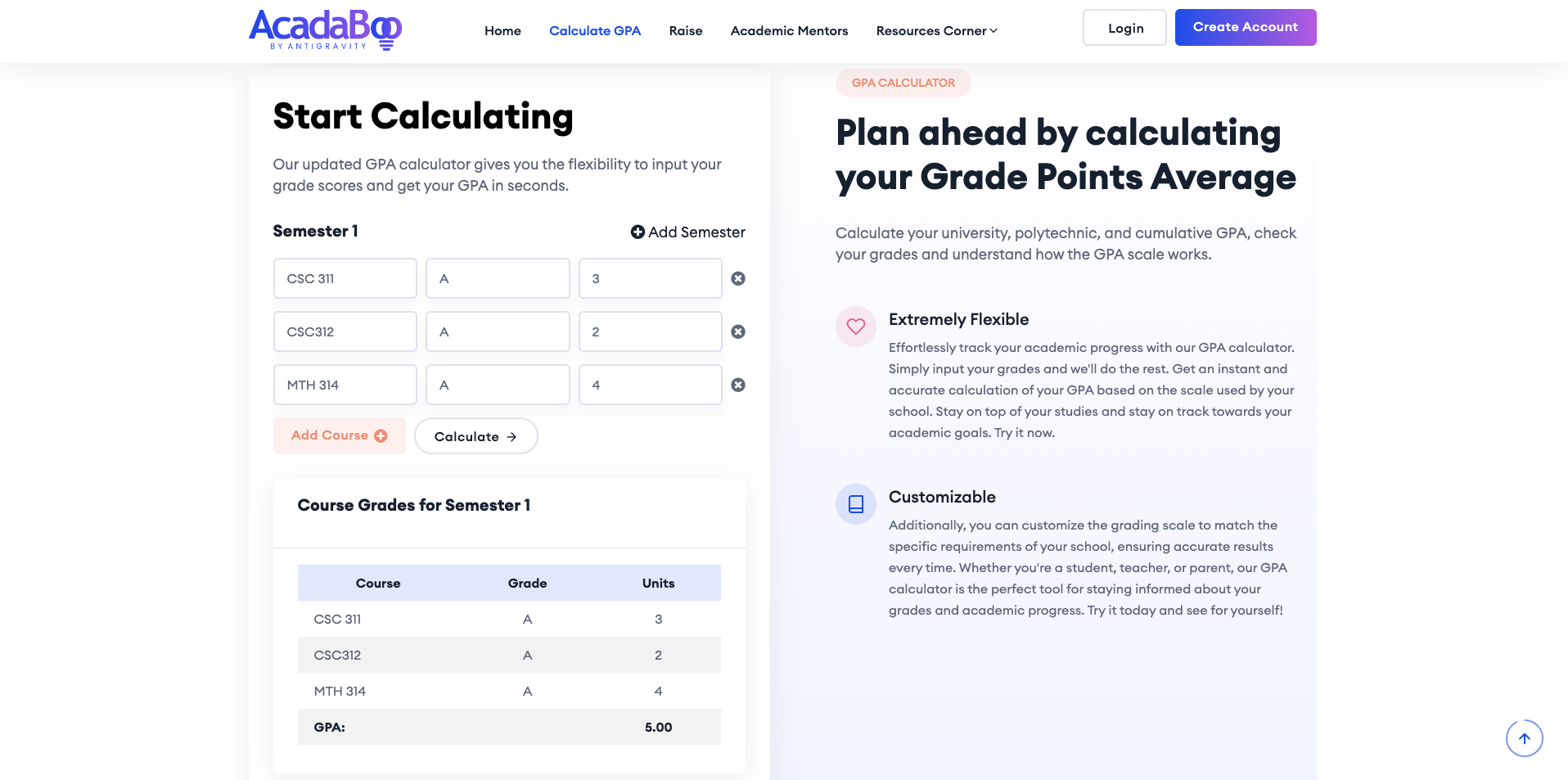This screenshot has height=780, width=1568.
Task: Click the heart icon next to Extremely Flexible
Action: [855, 327]
